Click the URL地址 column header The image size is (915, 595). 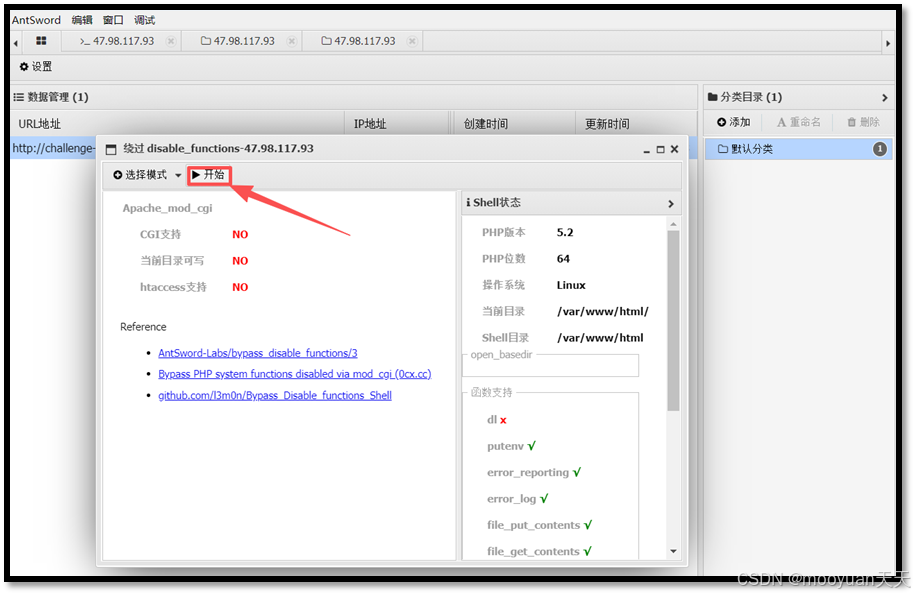click(x=39, y=124)
